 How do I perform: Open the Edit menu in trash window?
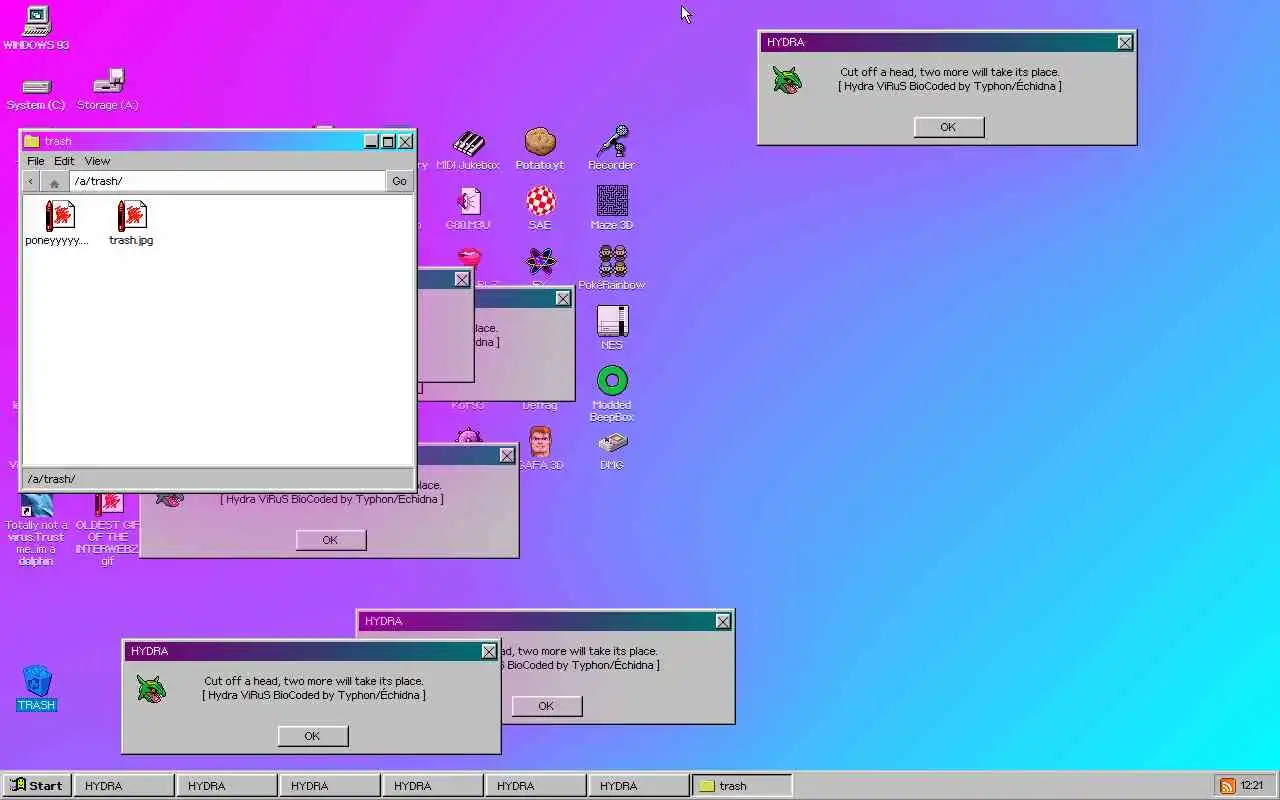point(64,161)
